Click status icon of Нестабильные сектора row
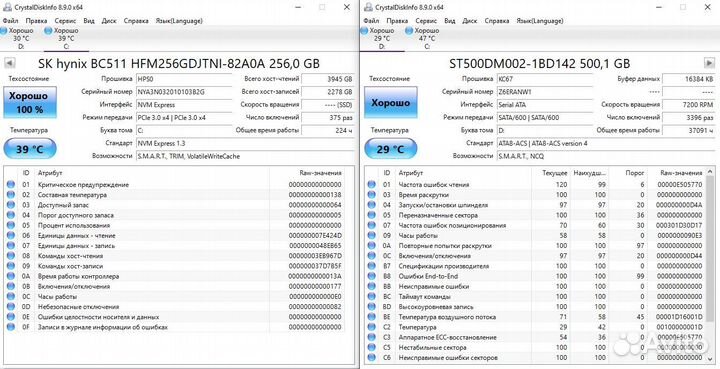This screenshot has height=369, width=720. [x=371, y=347]
